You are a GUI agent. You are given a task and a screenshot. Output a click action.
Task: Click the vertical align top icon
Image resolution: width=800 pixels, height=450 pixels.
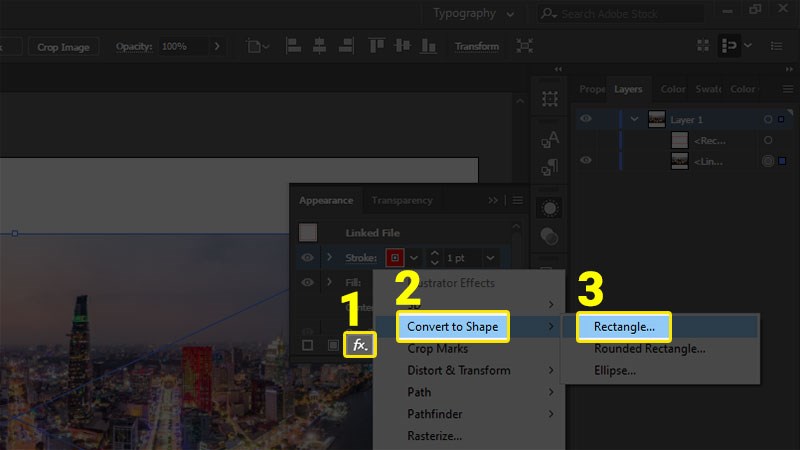tap(377, 47)
